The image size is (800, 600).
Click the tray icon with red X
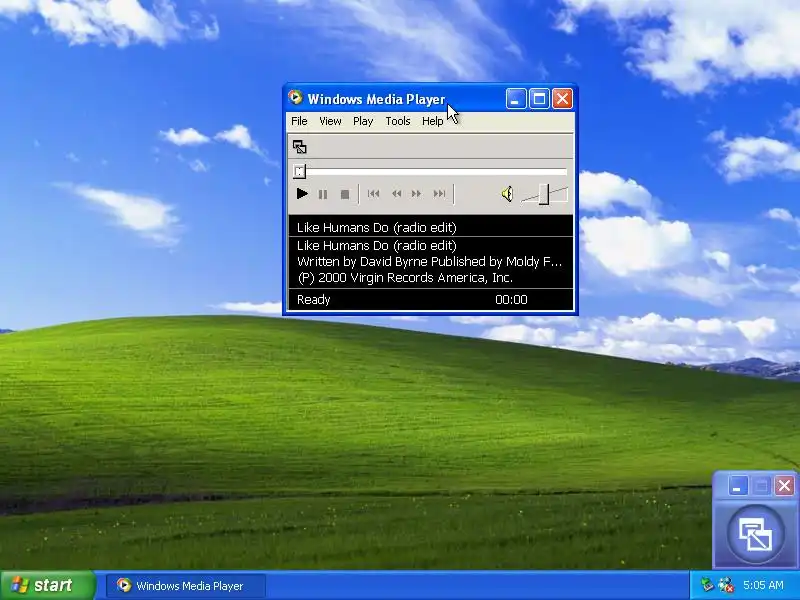[726, 585]
